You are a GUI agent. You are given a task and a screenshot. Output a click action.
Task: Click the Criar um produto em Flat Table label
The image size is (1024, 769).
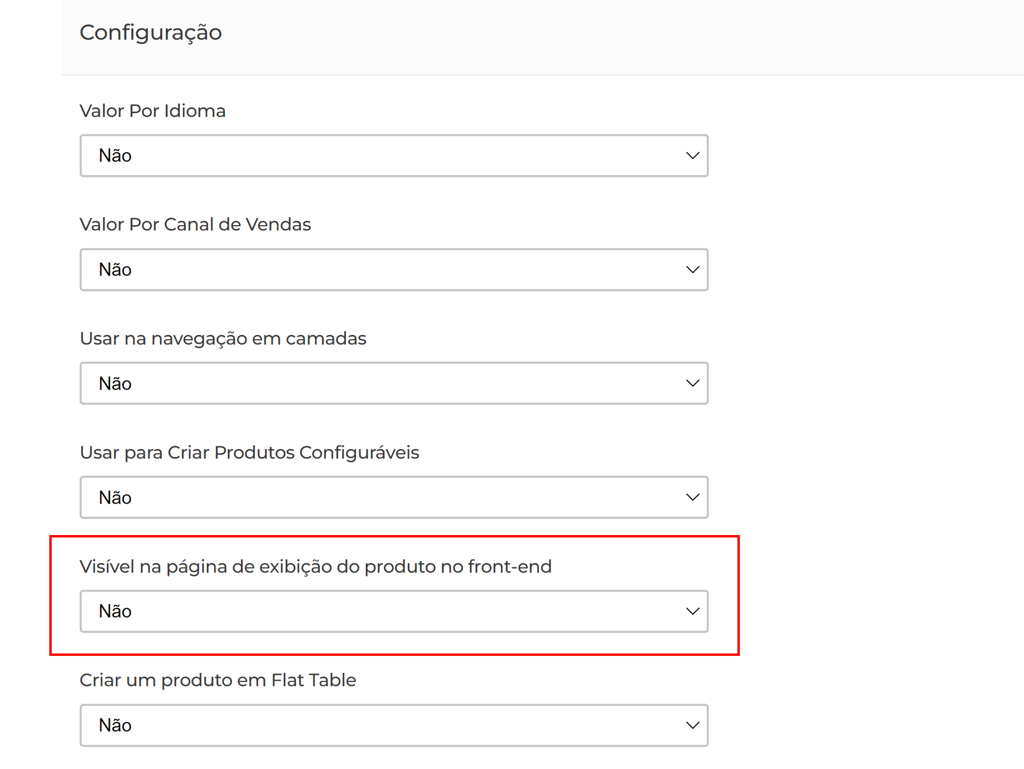(218, 681)
